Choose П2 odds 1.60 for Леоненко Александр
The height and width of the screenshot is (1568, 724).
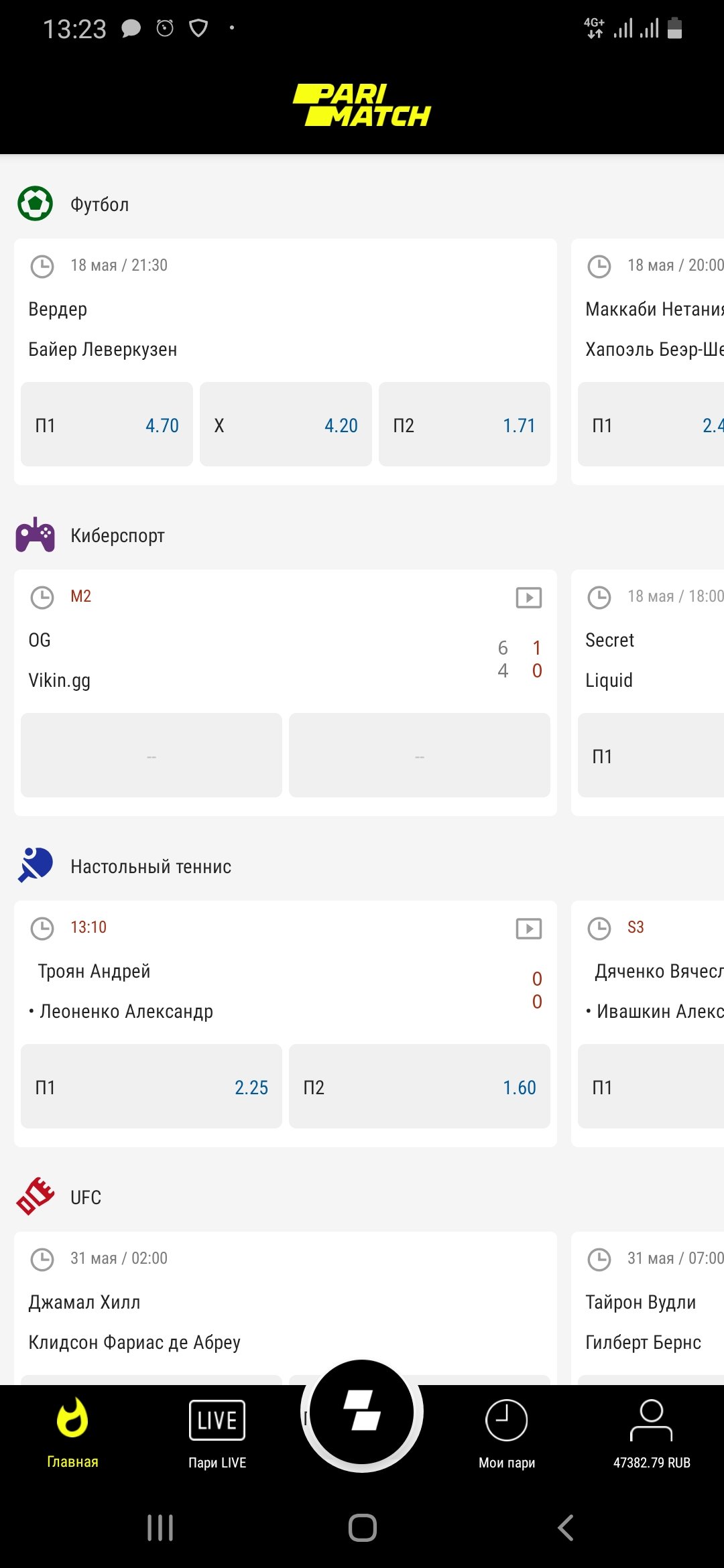[420, 1087]
